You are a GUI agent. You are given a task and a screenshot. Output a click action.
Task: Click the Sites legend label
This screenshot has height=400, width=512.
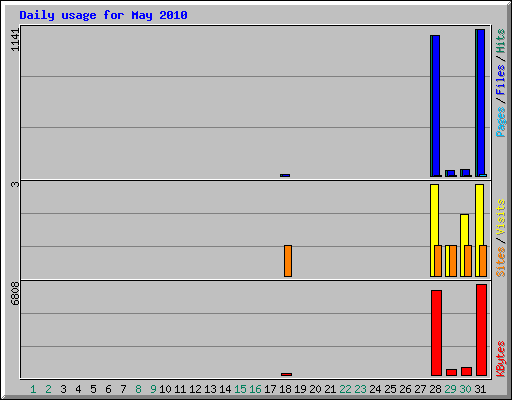tap(500, 262)
